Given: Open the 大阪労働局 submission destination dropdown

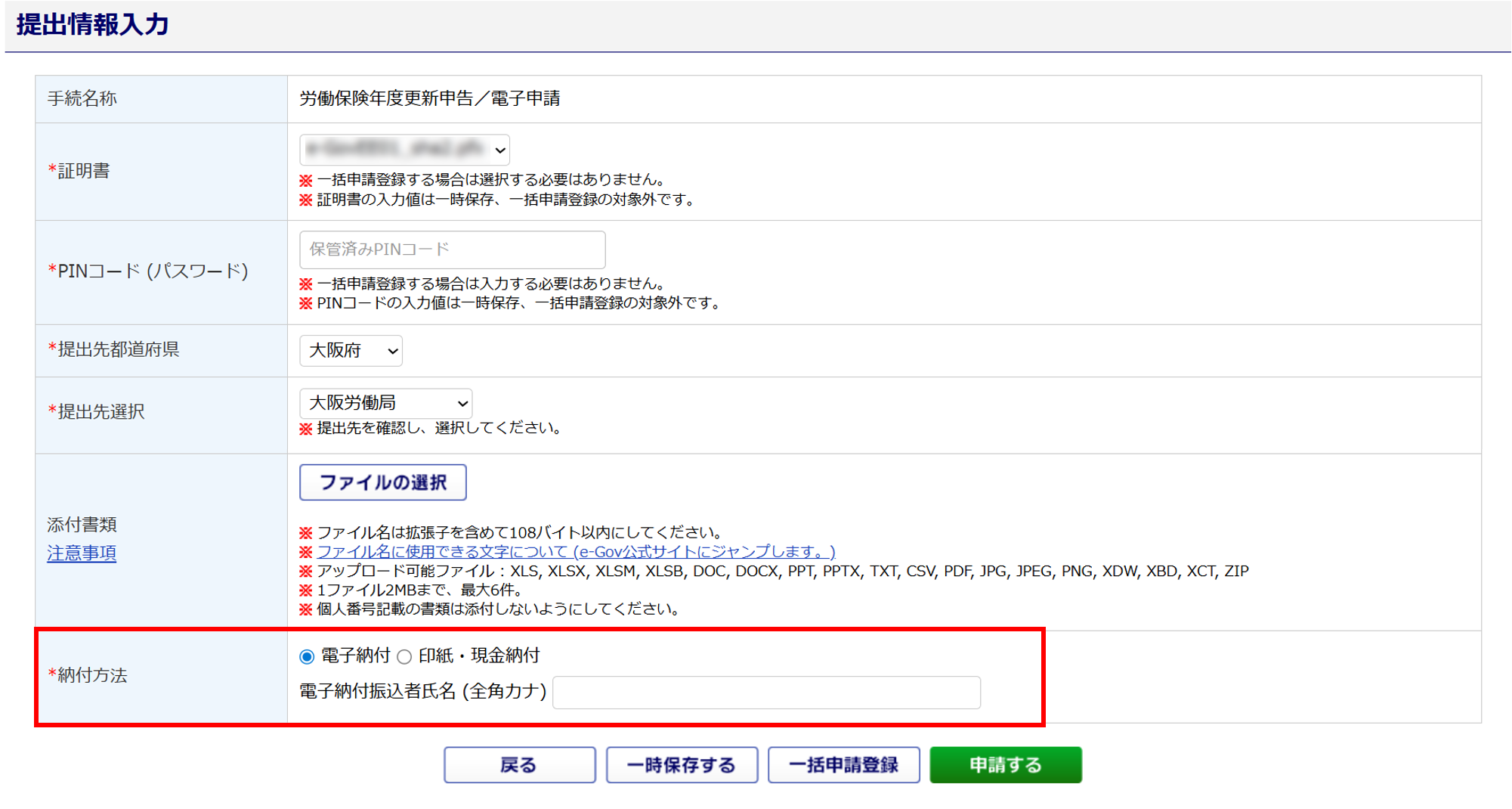Looking at the screenshot, I should (x=385, y=403).
